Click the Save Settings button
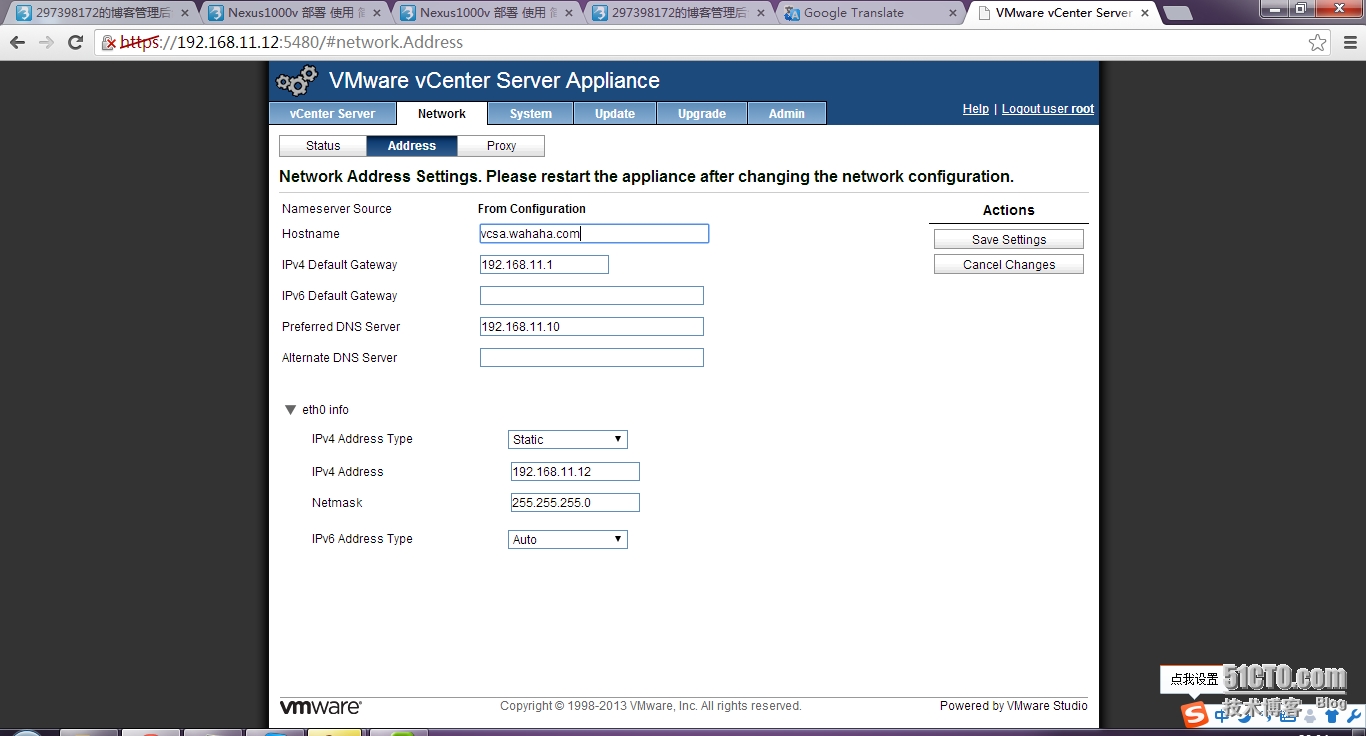 click(1009, 240)
